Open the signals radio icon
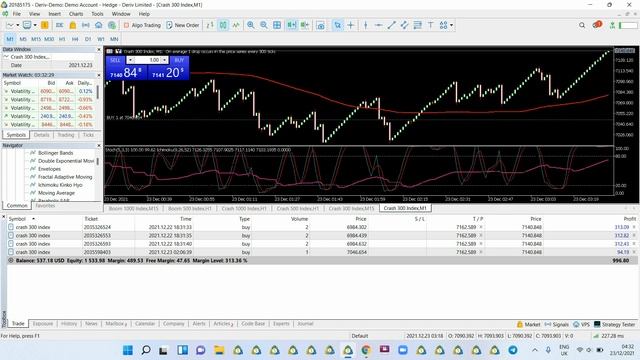640x360 pixels. tap(86, 25)
